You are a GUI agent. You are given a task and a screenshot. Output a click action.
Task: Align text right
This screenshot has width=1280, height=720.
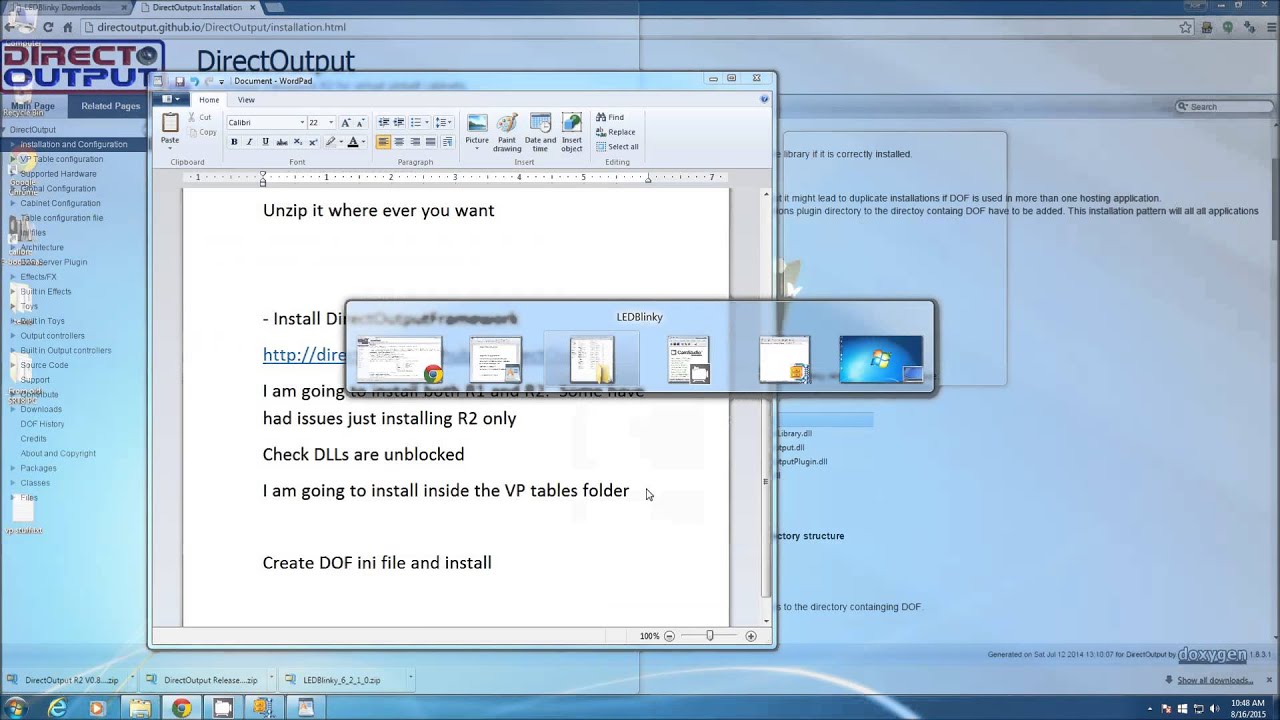(x=415, y=142)
